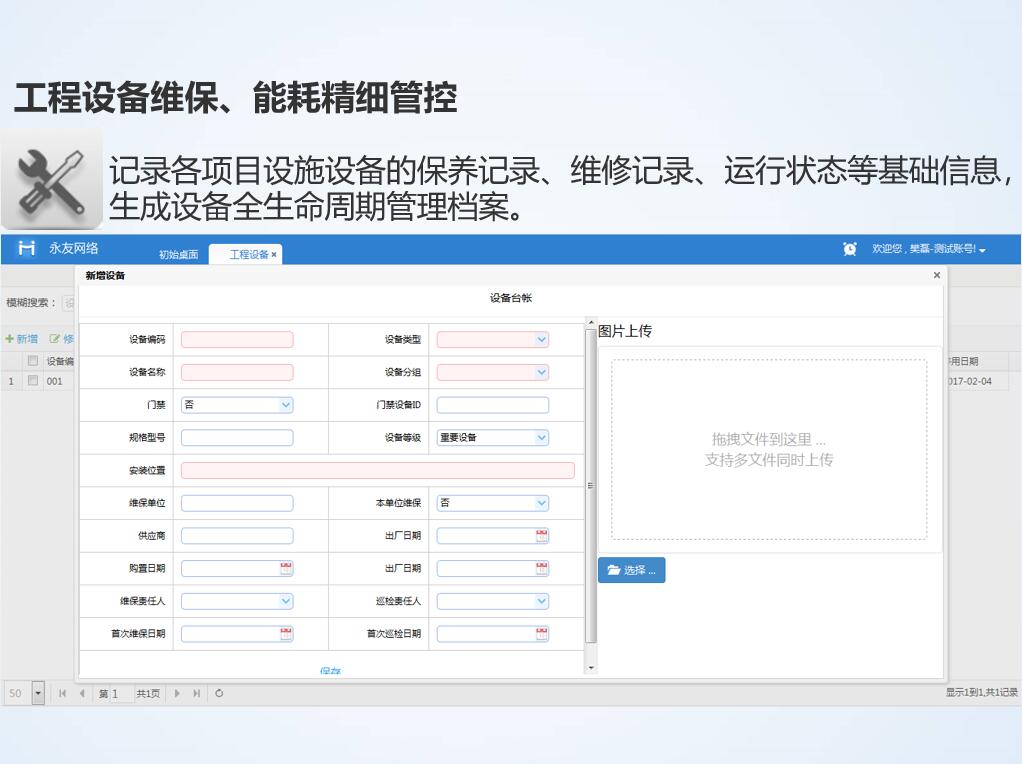Screen dimensions: 1022x764
Task: Go to first page using pagination icon
Action: (x=64, y=694)
